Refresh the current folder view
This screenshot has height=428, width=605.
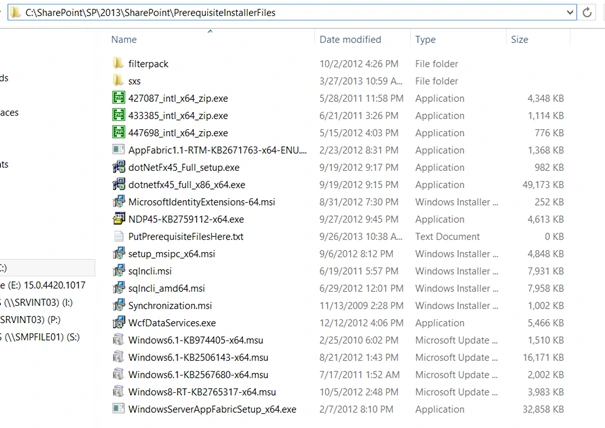click(587, 12)
